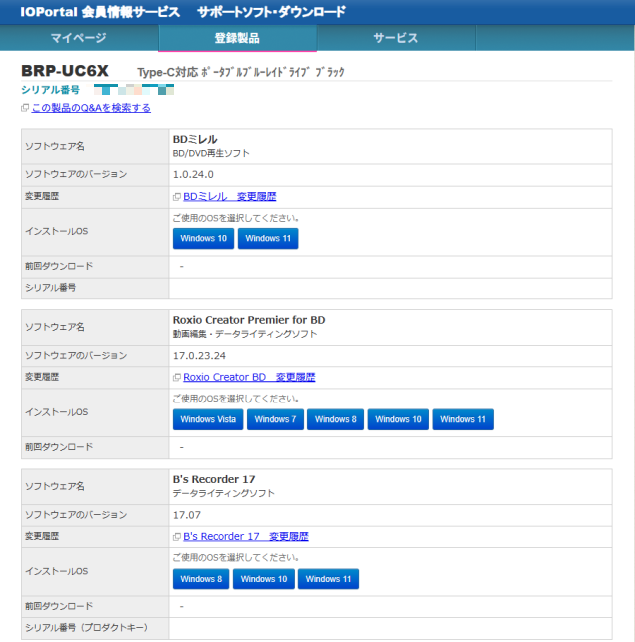Select Windows Vista for Roxio Creator
Image resolution: width=635 pixels, height=642 pixels.
click(x=208, y=419)
